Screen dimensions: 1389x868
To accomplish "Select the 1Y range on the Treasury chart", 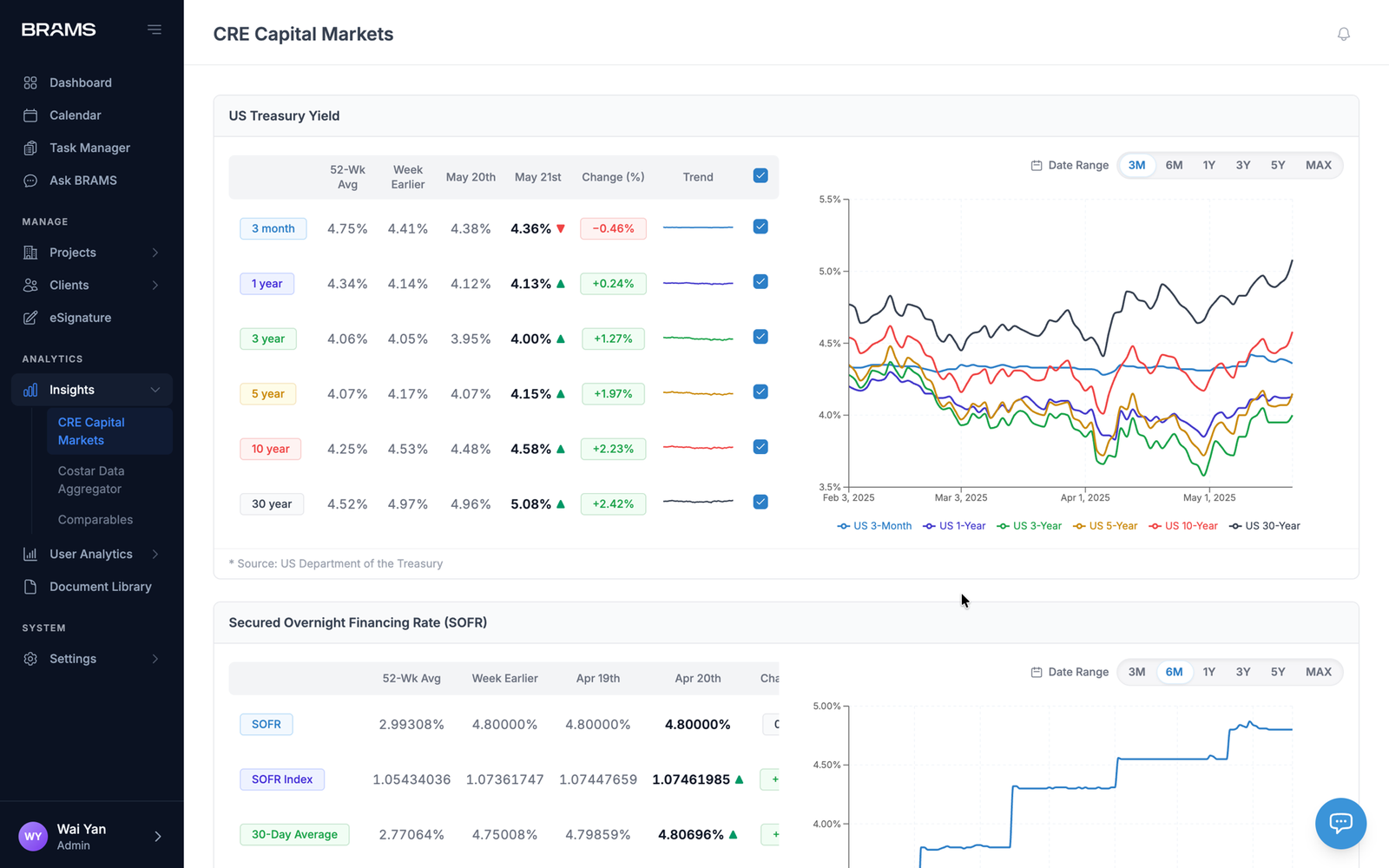I will point(1208,165).
